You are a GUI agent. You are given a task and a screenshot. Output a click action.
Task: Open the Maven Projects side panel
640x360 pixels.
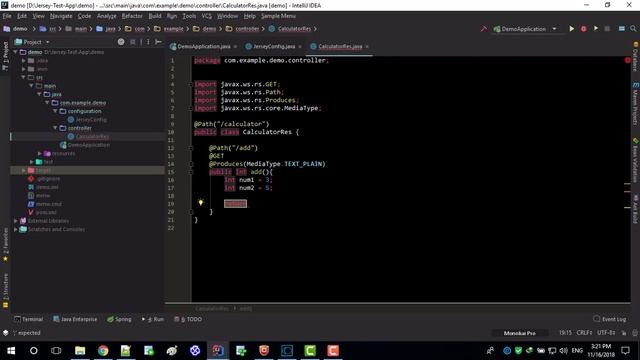636,104
